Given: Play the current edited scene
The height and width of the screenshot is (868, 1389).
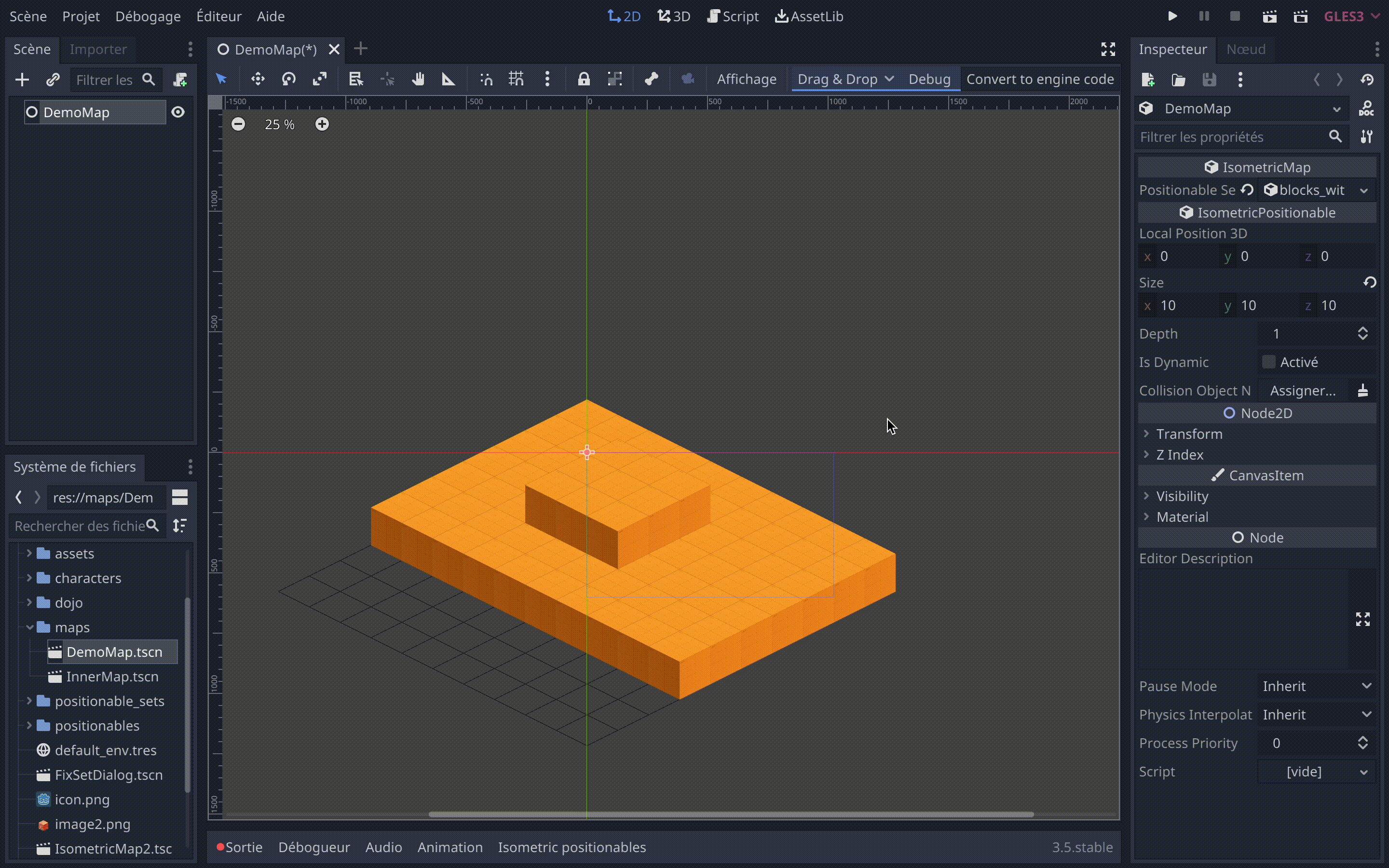Looking at the screenshot, I should click(1269, 16).
